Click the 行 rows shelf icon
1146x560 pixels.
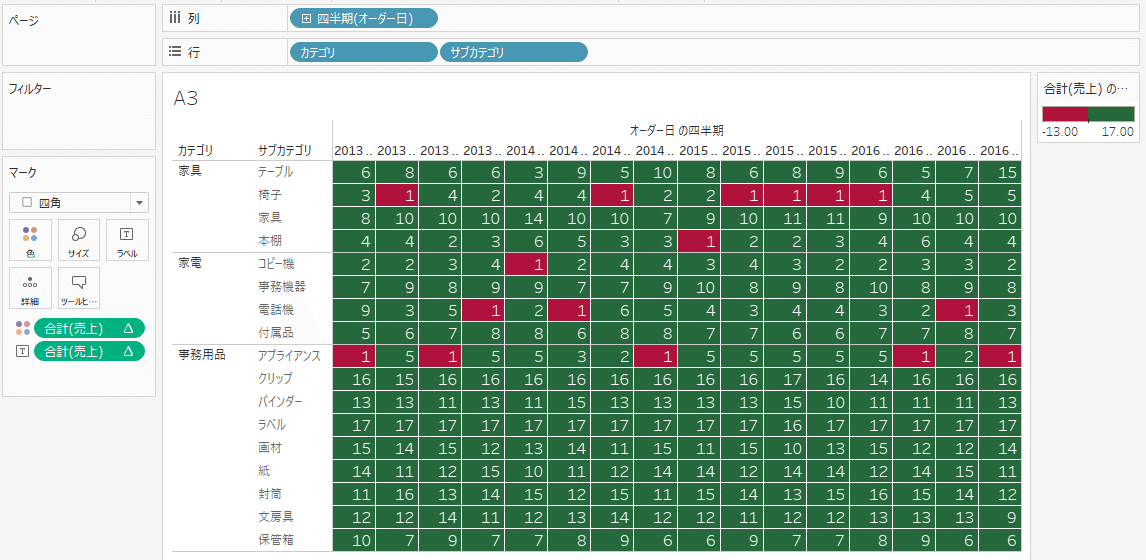[175, 52]
